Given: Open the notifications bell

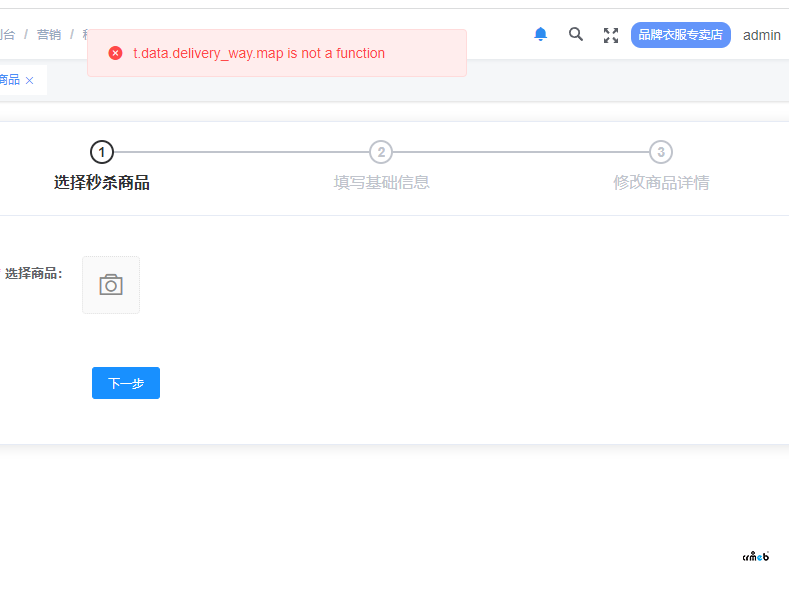Looking at the screenshot, I should (541, 34).
